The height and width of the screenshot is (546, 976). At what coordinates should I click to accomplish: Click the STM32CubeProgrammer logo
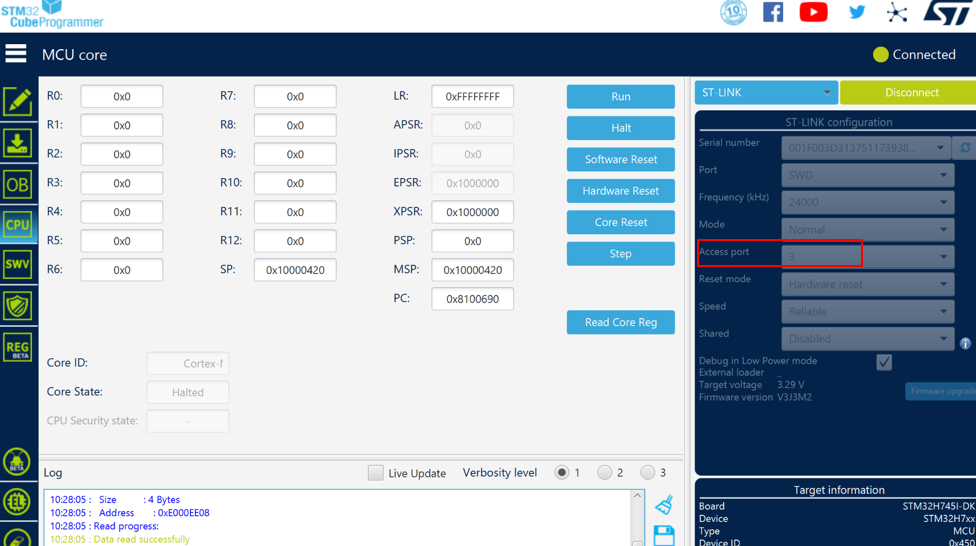point(52,15)
